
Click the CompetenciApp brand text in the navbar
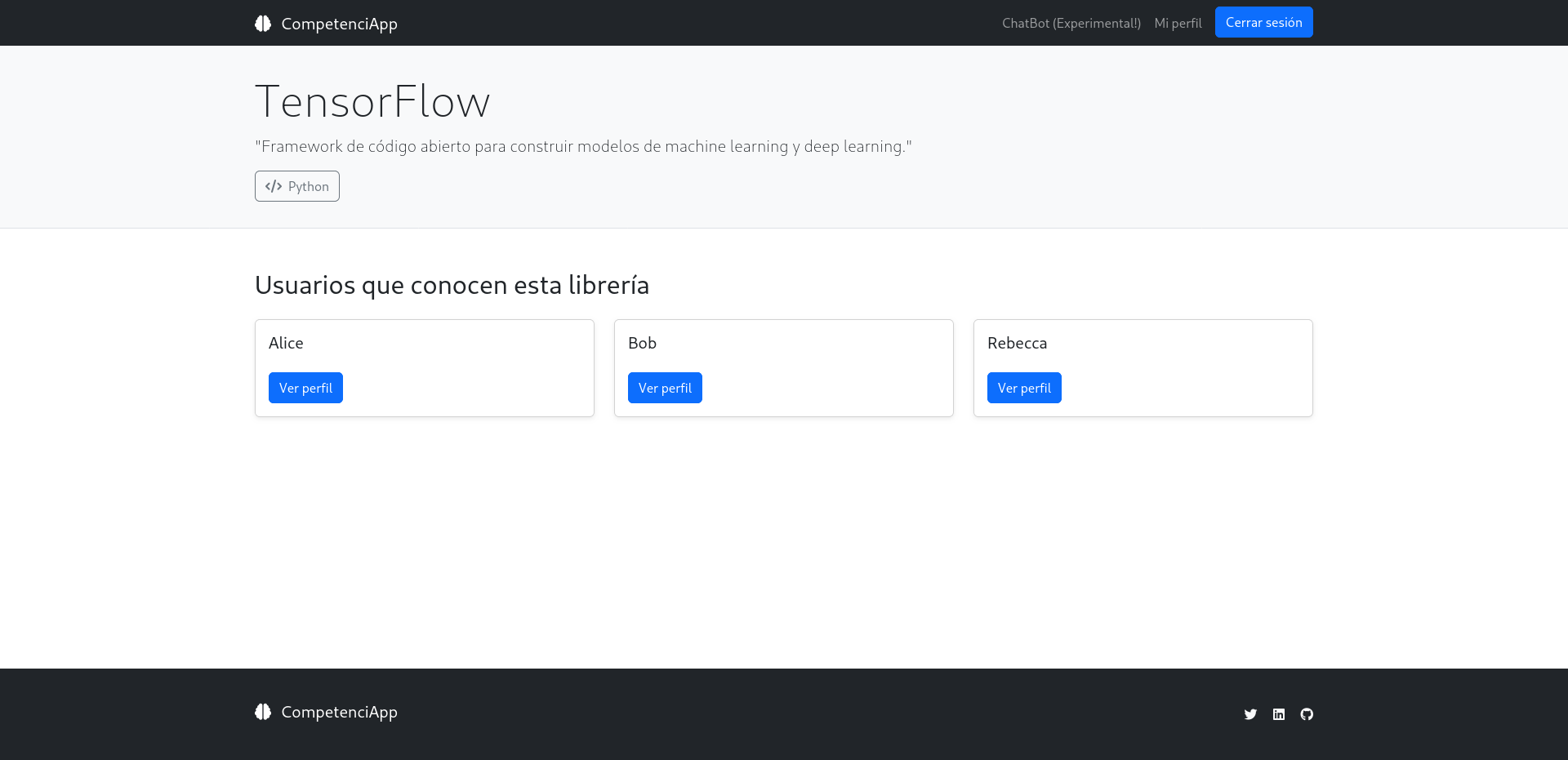click(x=339, y=24)
